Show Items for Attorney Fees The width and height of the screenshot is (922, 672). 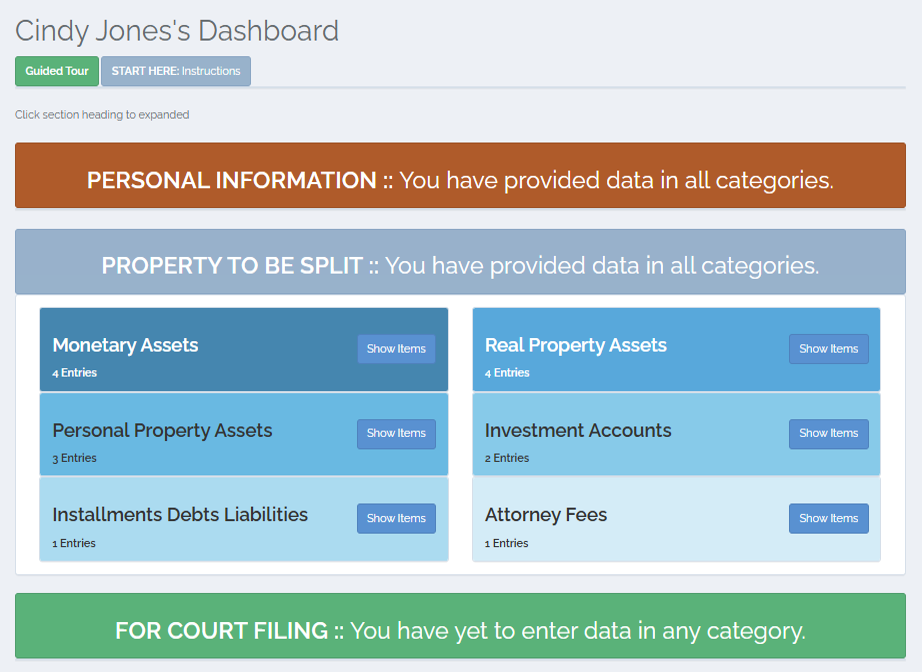click(x=828, y=518)
